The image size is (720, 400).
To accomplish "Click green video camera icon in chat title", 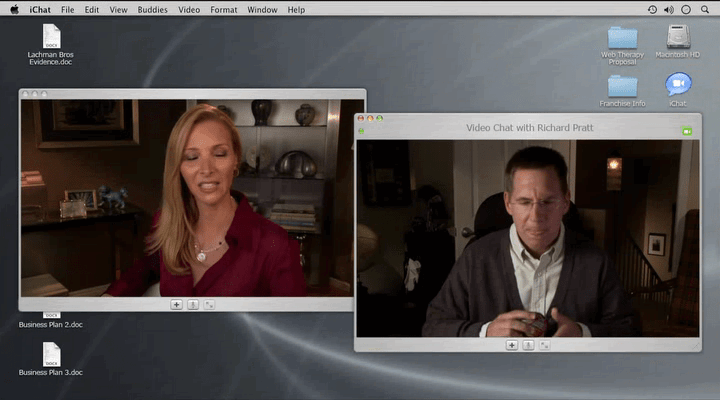I will pos(687,131).
